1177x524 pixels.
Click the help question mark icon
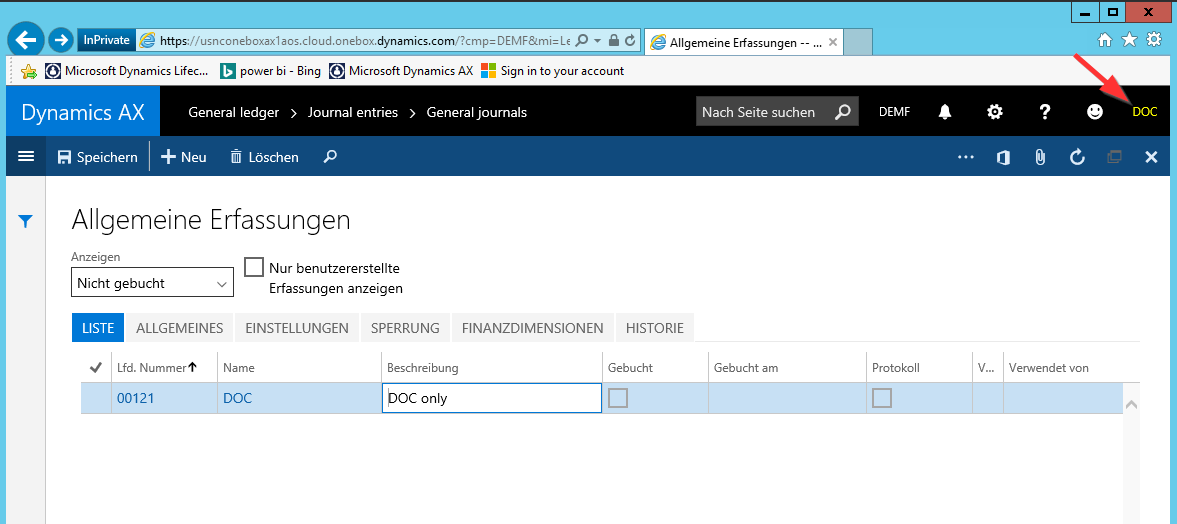(1045, 112)
